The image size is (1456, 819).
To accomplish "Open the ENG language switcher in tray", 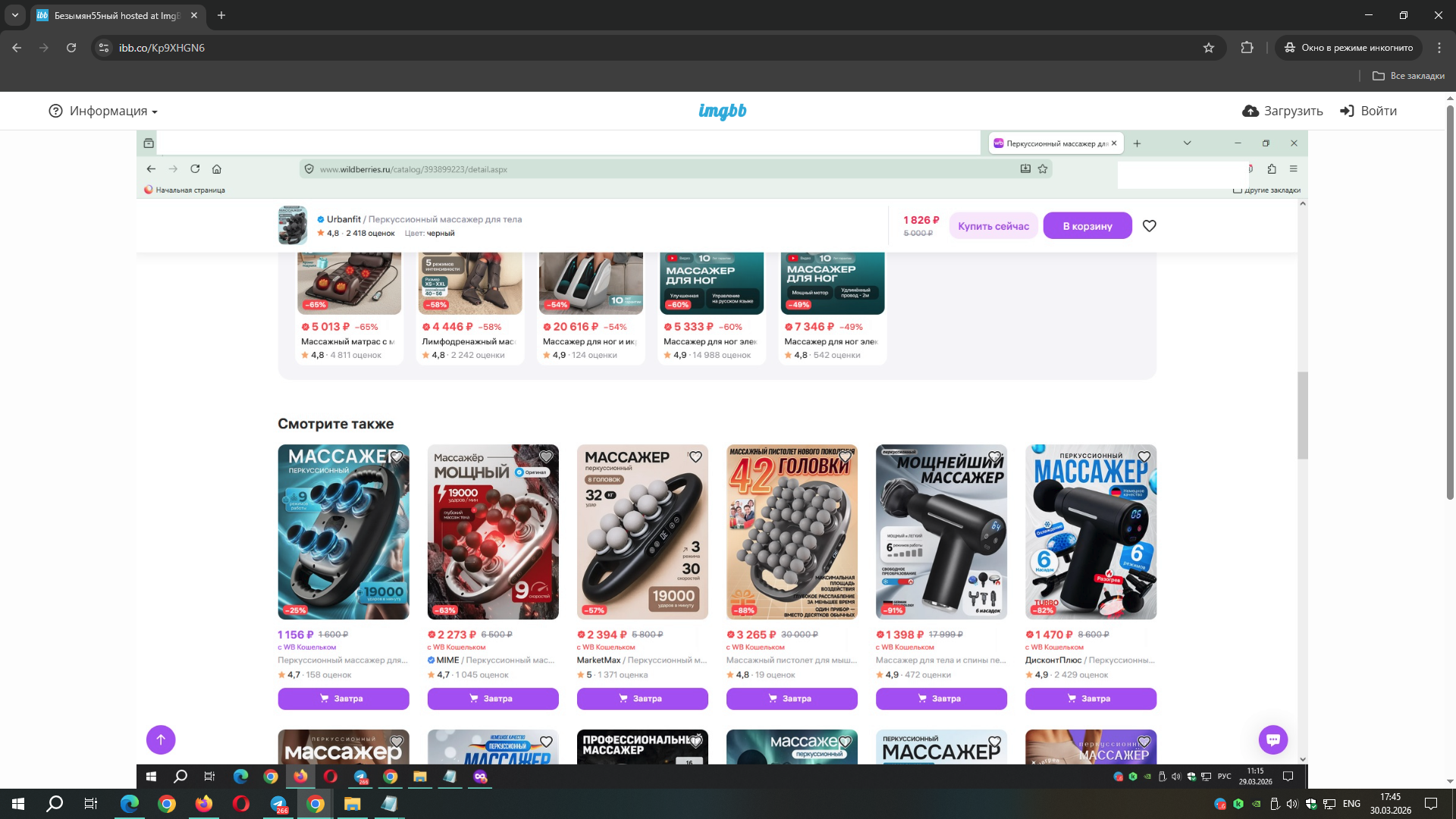I will coord(1351,804).
